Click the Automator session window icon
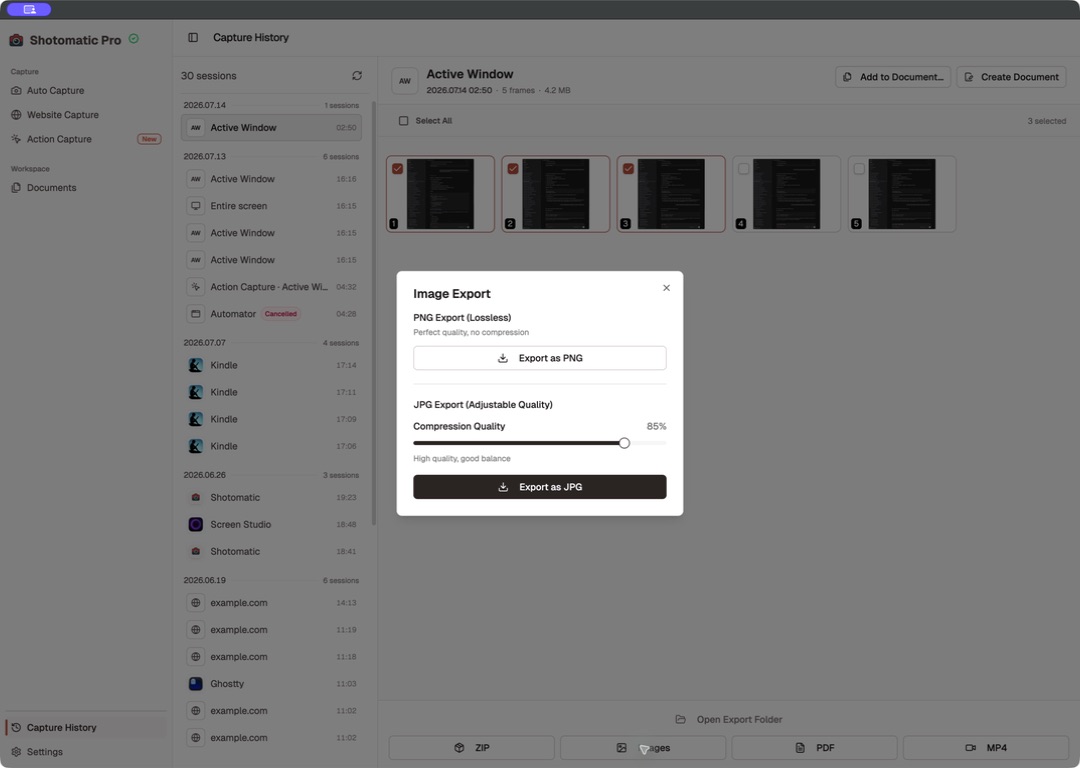Image resolution: width=1080 pixels, height=768 pixels. (x=196, y=314)
